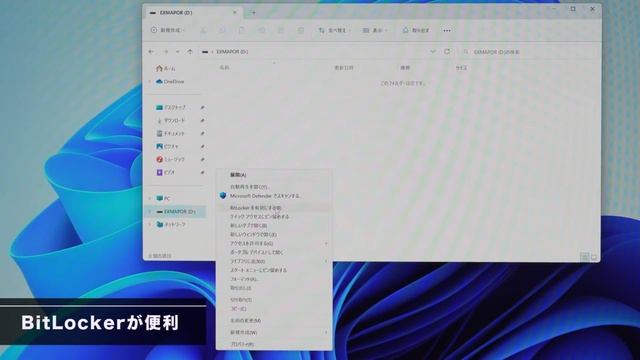Click the Delete trash toolbar icon
This screenshot has width=640, height=360.
pos(300,31)
